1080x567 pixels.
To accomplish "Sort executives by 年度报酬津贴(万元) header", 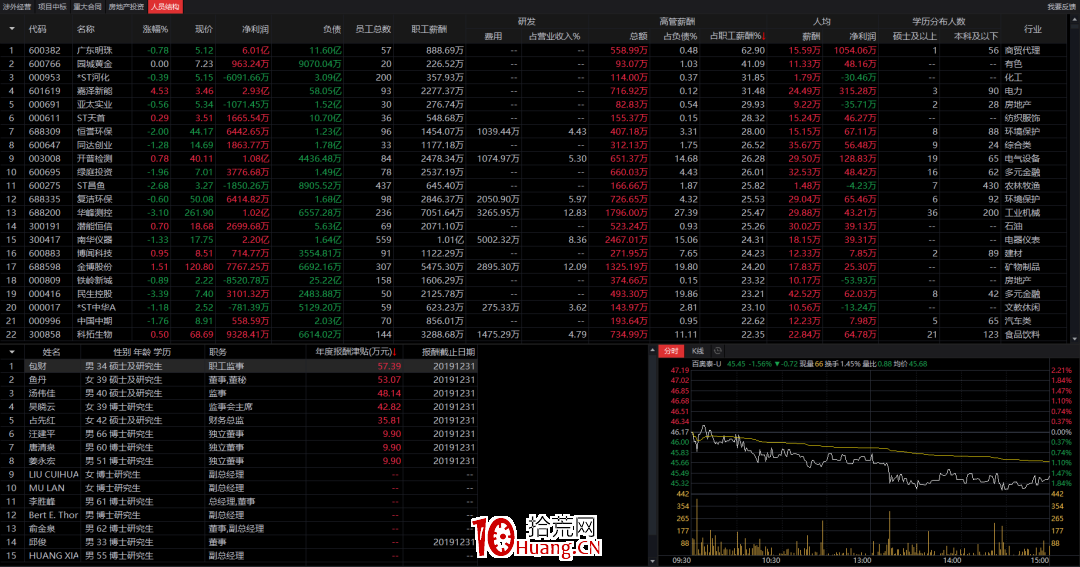I will pyautogui.click(x=356, y=351).
